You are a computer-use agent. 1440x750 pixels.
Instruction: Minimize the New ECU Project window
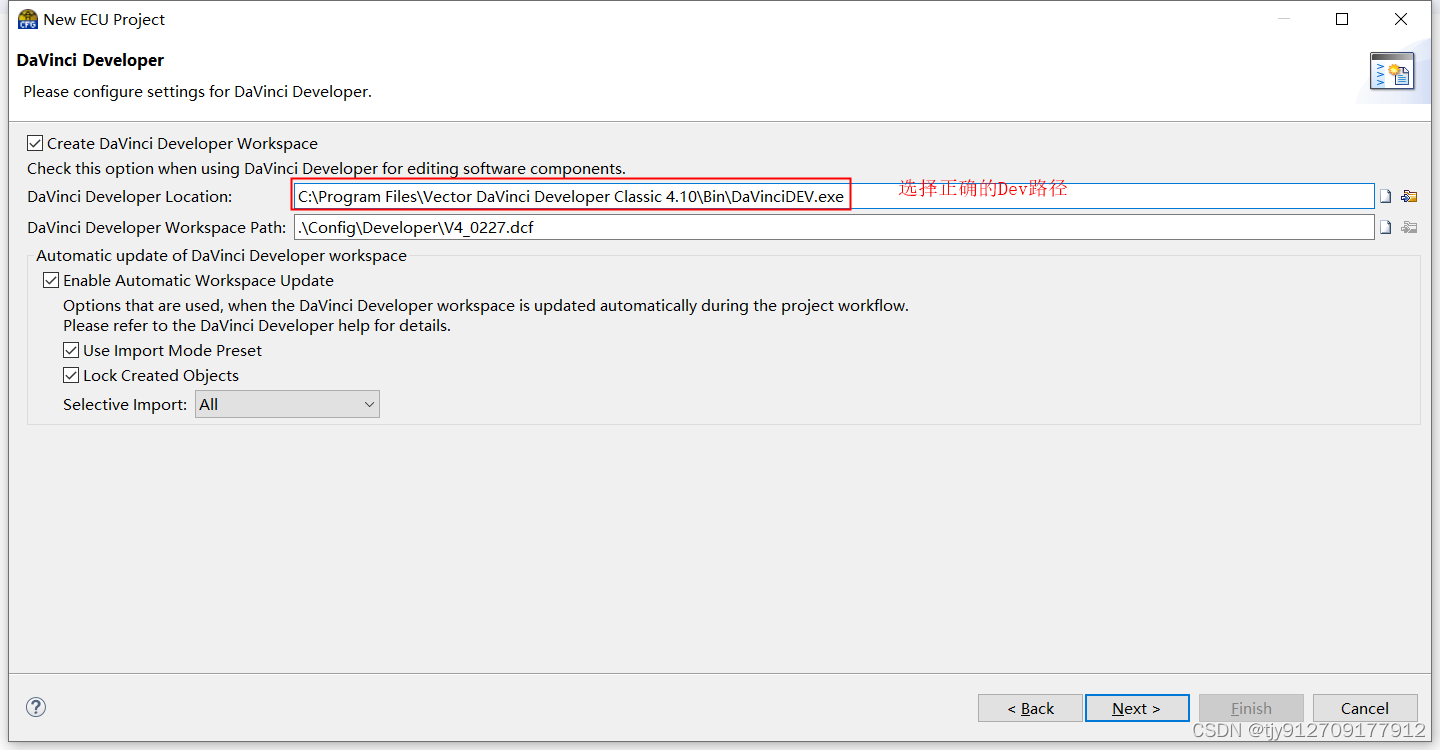coord(1284,19)
